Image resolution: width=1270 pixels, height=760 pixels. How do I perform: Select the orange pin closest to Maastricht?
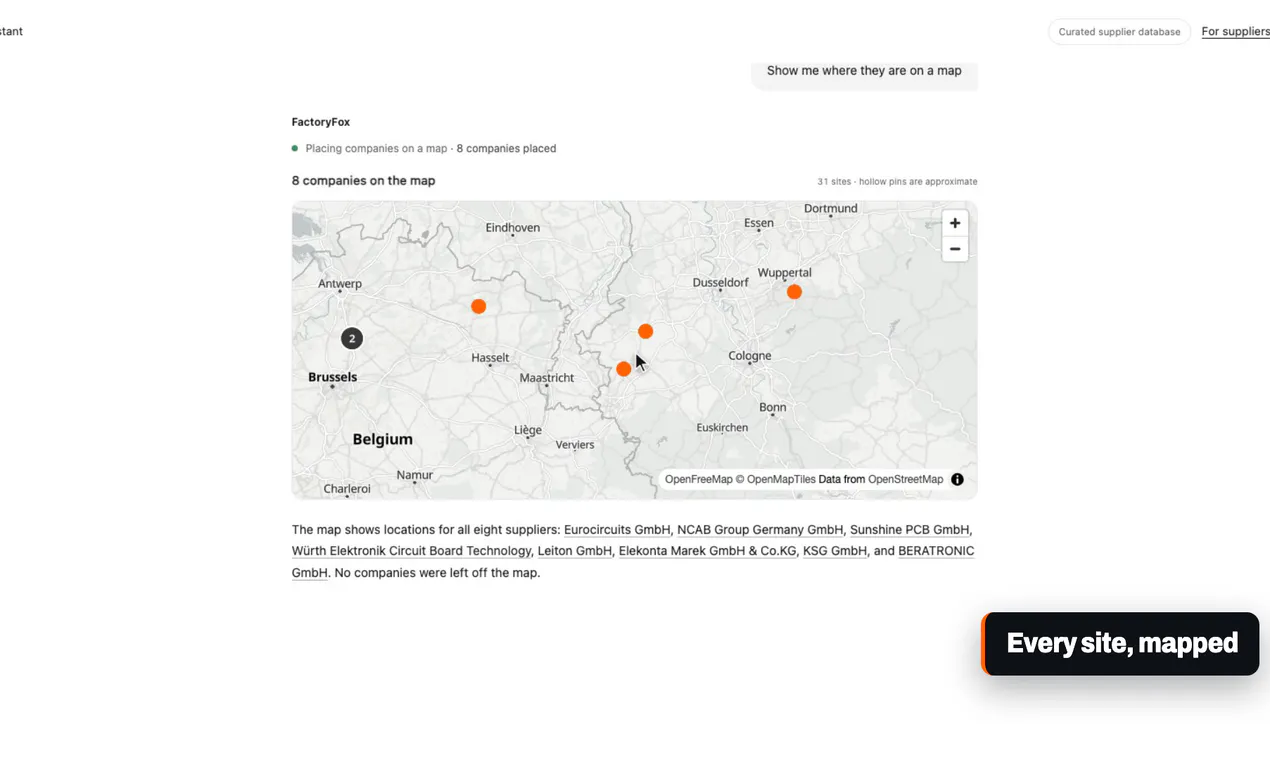(624, 369)
